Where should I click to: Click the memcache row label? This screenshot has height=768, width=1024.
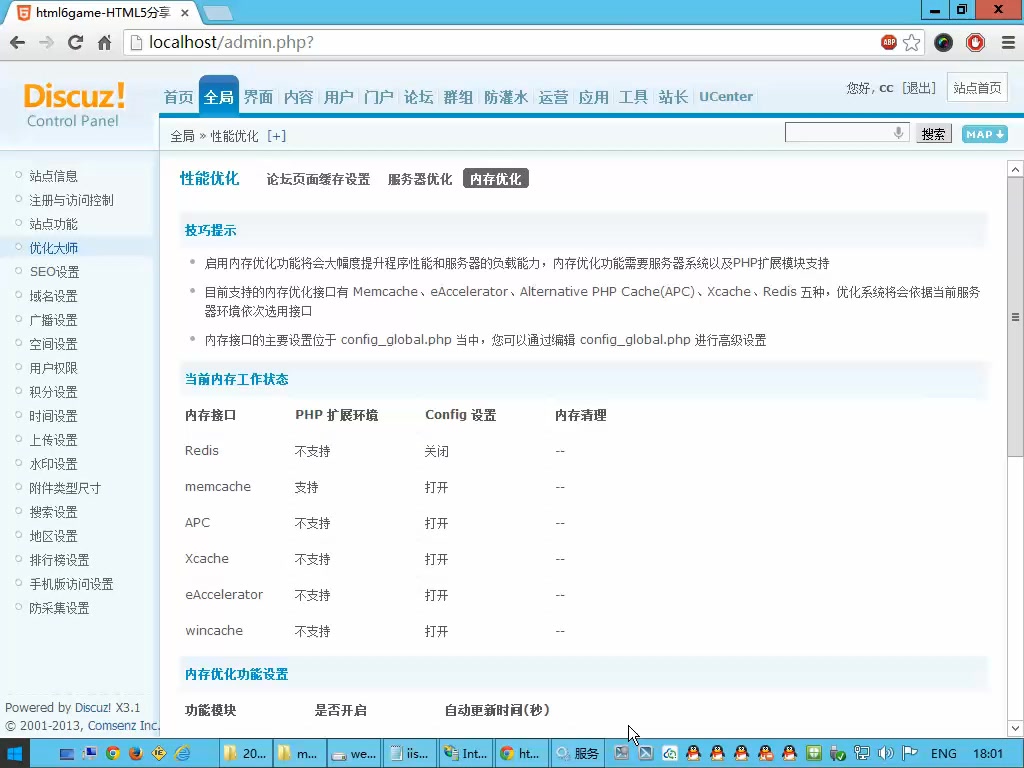tap(217, 487)
